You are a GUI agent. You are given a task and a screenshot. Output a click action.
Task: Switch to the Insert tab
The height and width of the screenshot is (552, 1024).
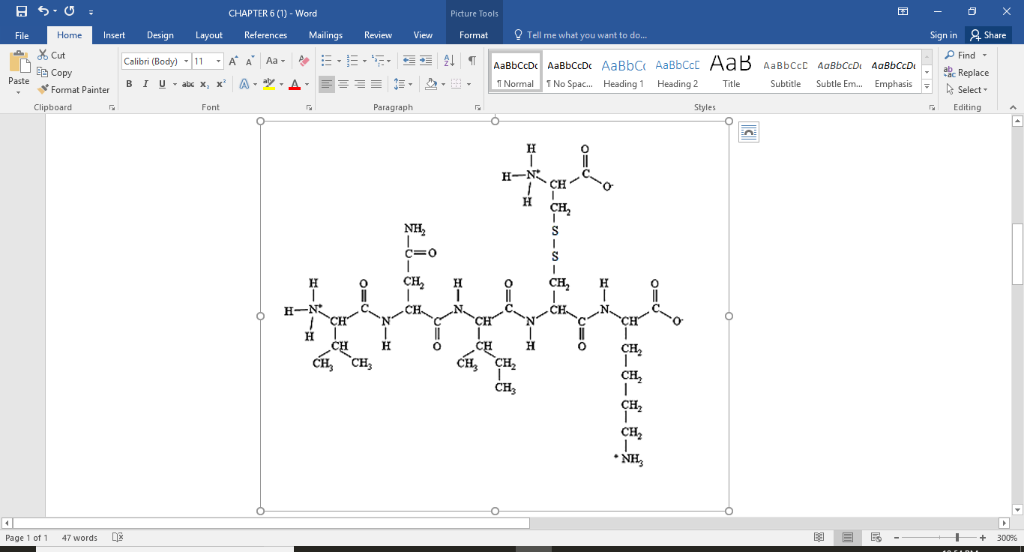(x=114, y=35)
